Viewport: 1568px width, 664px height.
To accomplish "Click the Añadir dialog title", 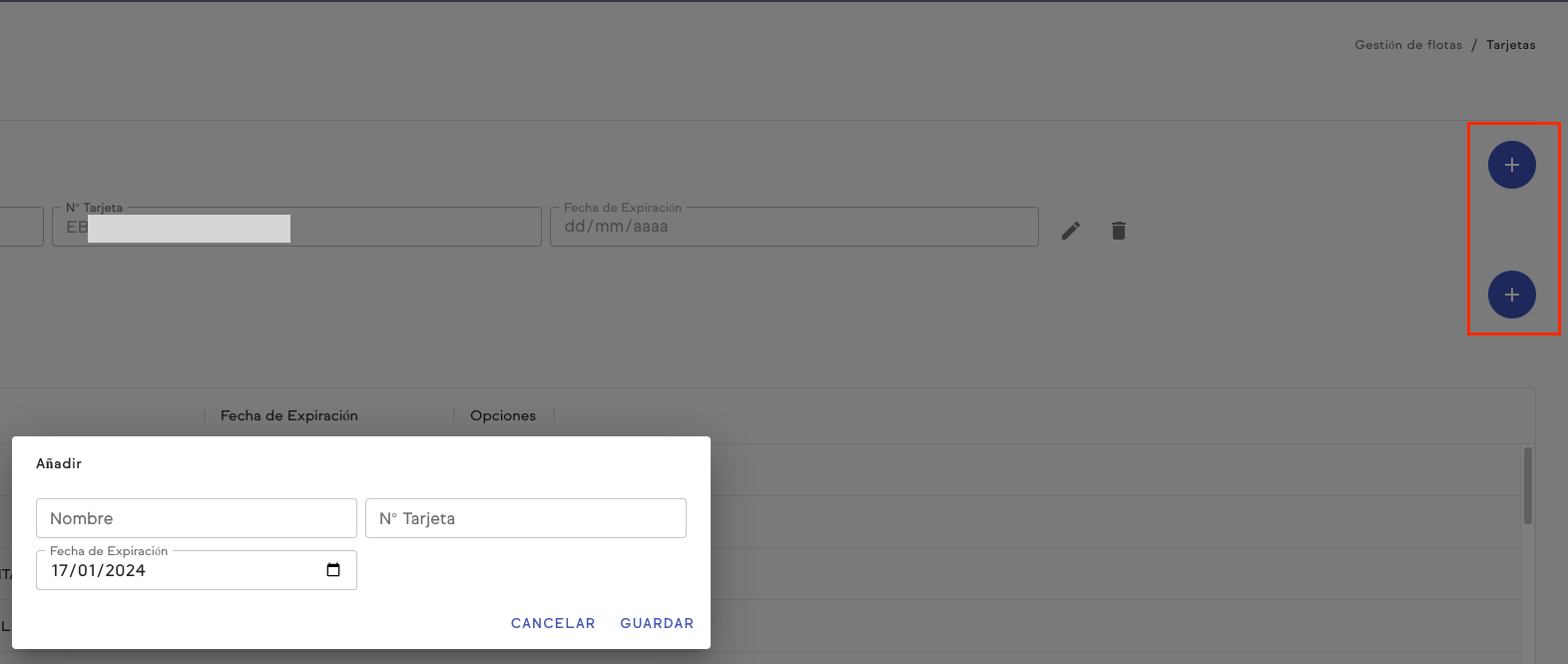I will tap(59, 463).
